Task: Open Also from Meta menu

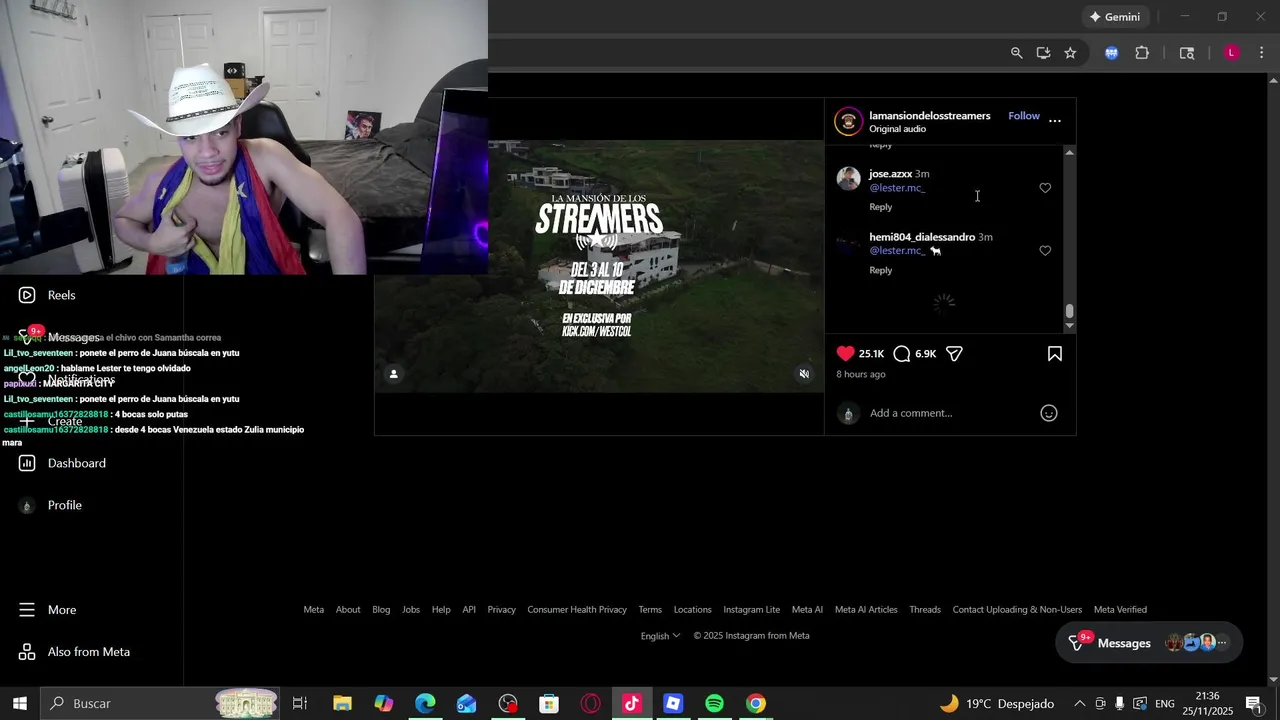Action: click(74, 652)
